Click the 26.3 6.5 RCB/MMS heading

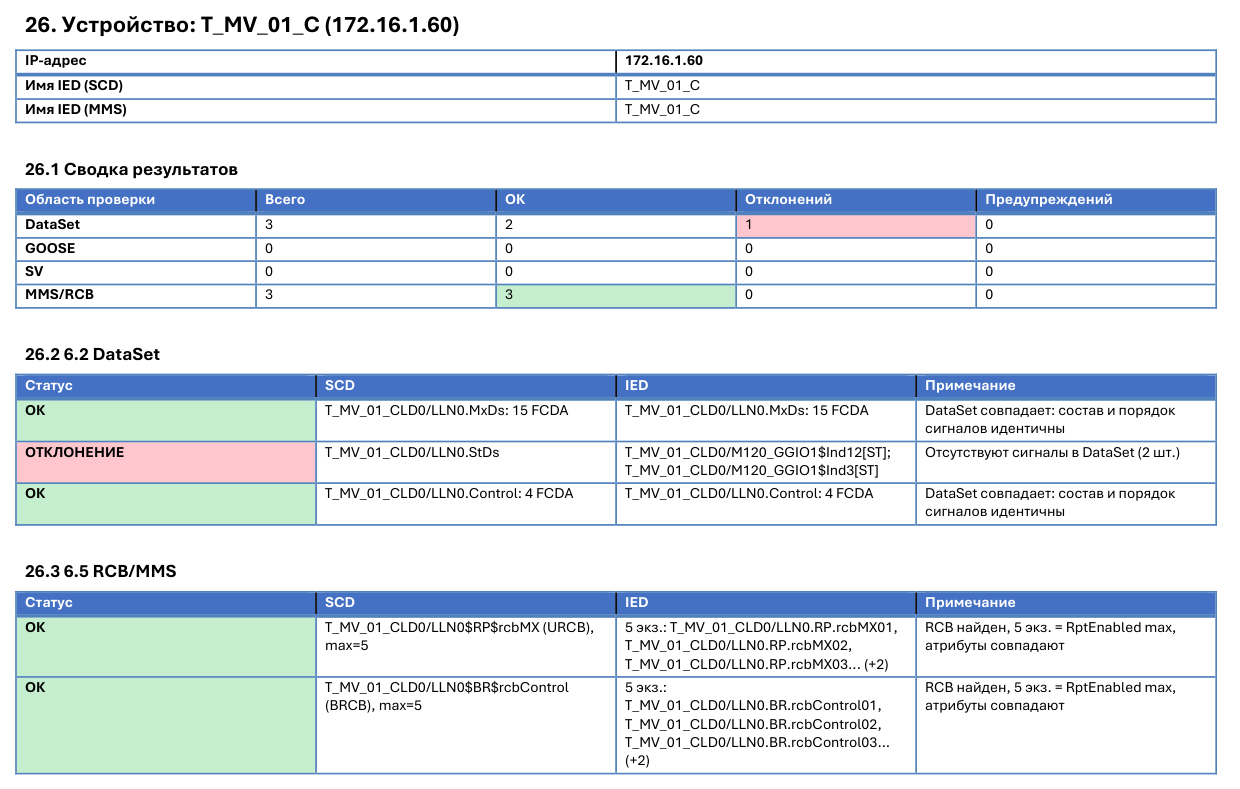(x=101, y=571)
